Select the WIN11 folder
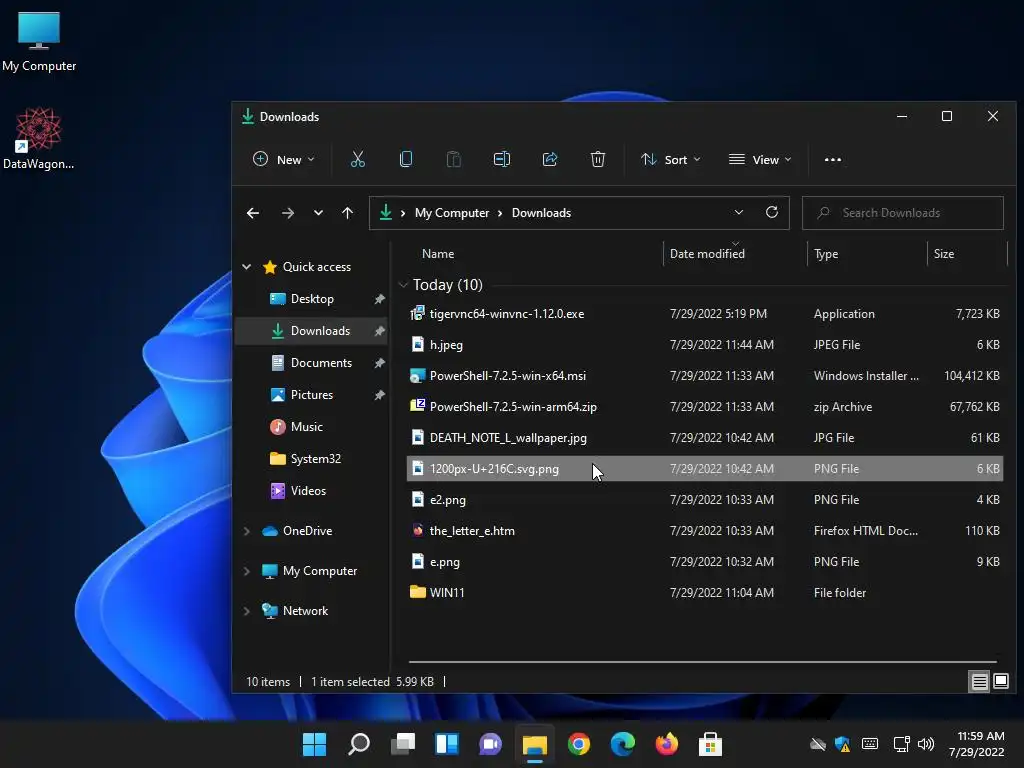1024x768 pixels. [705, 592]
